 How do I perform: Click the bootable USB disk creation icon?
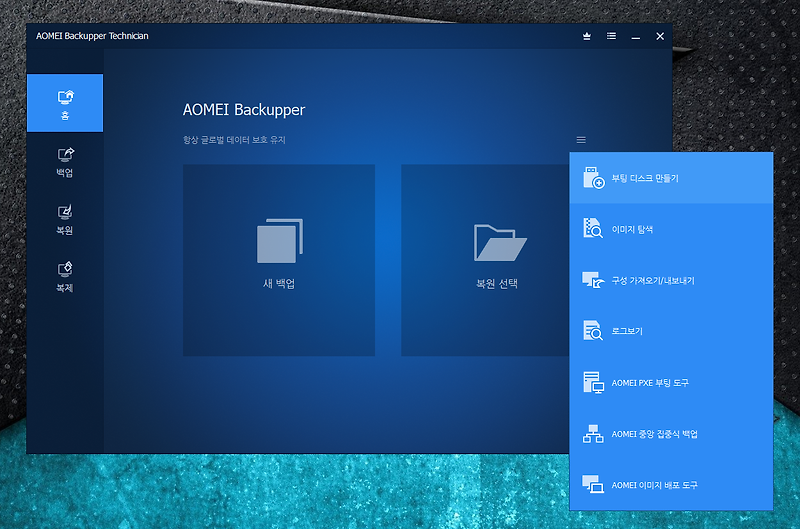pos(593,178)
